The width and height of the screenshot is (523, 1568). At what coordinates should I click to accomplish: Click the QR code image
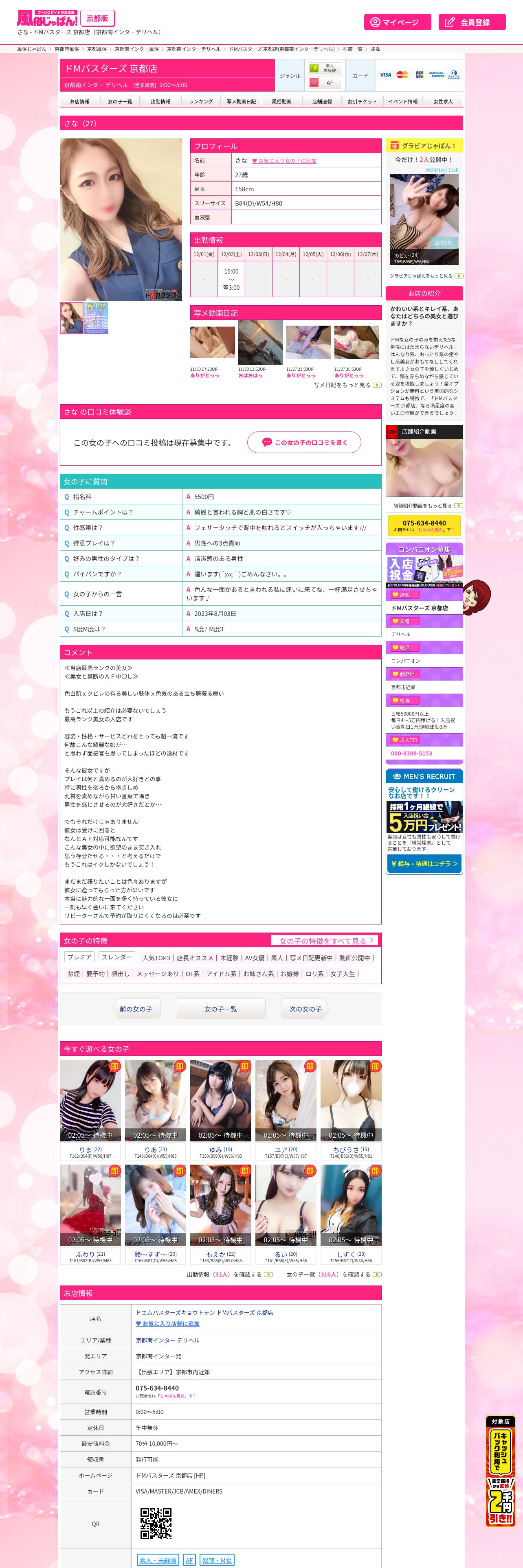tap(156, 1523)
